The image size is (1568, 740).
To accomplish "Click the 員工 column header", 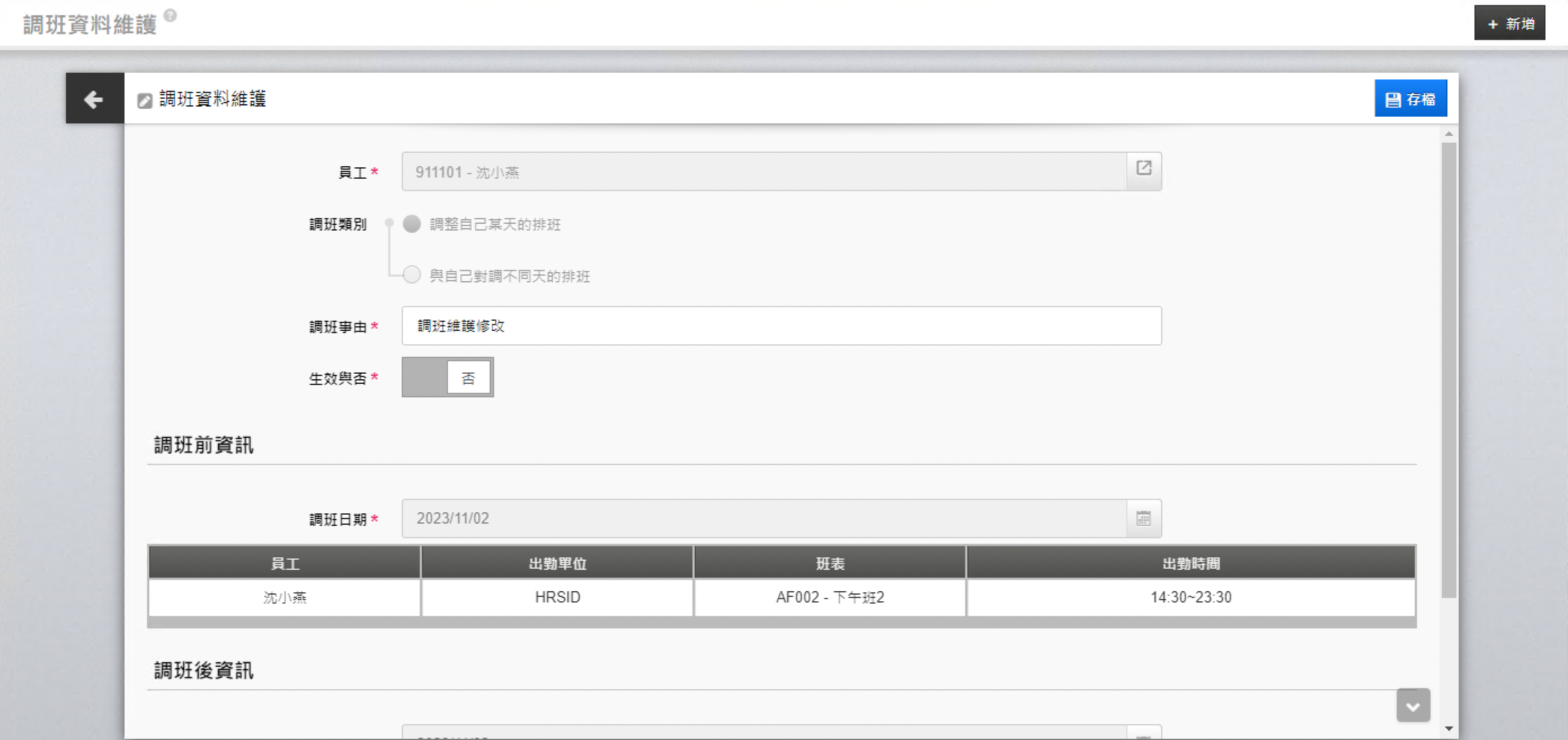I will click(x=285, y=564).
